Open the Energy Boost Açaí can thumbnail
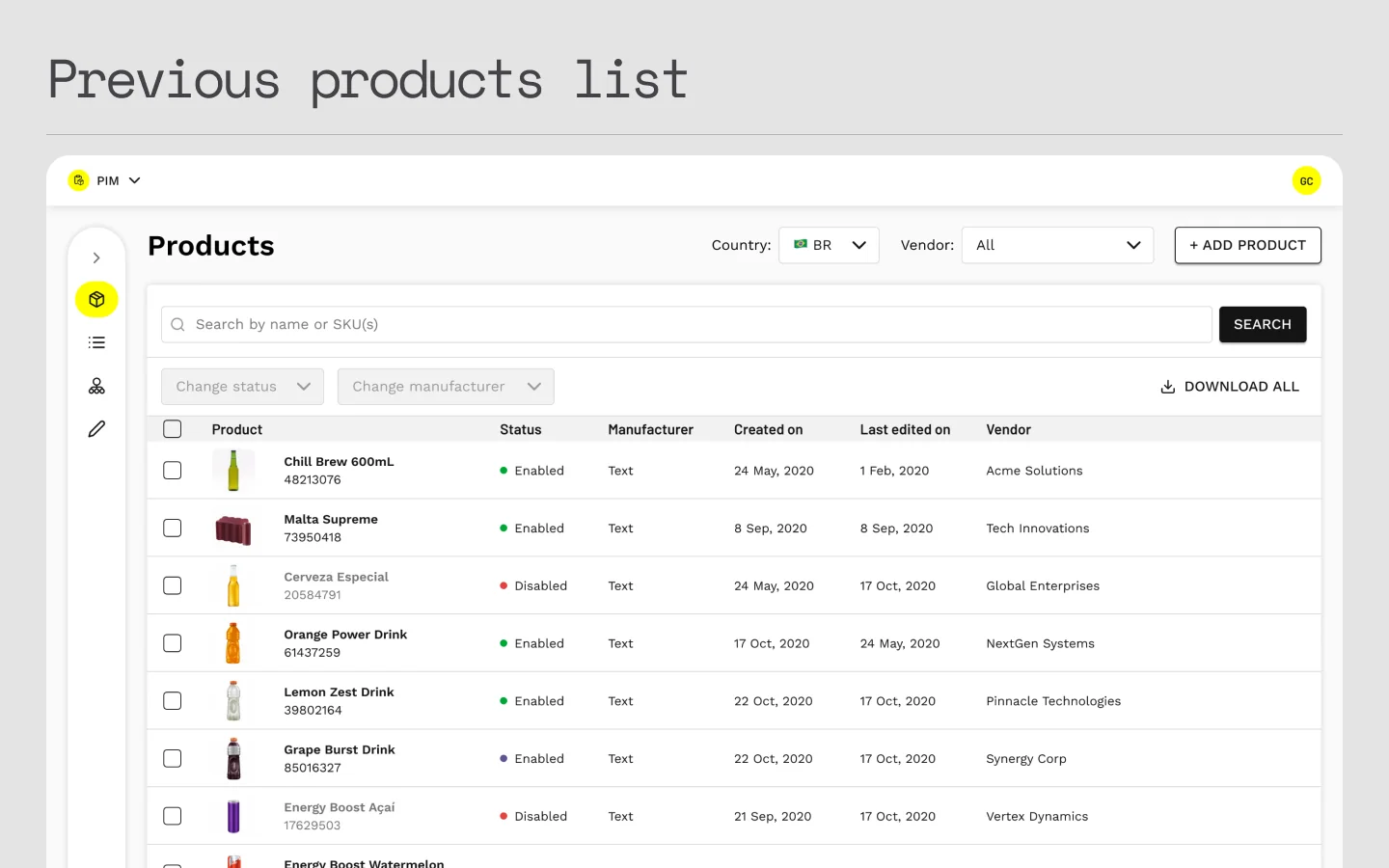The image size is (1389, 868). click(233, 816)
